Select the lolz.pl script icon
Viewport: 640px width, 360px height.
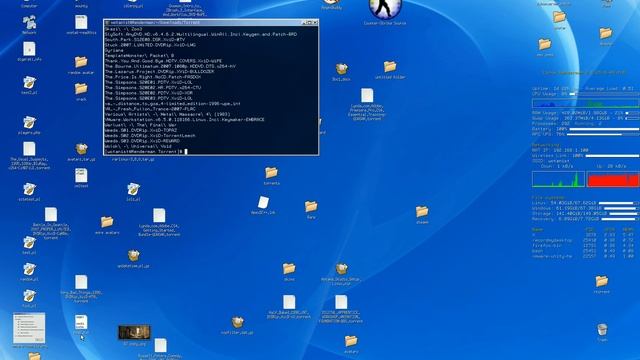(x=133, y=192)
